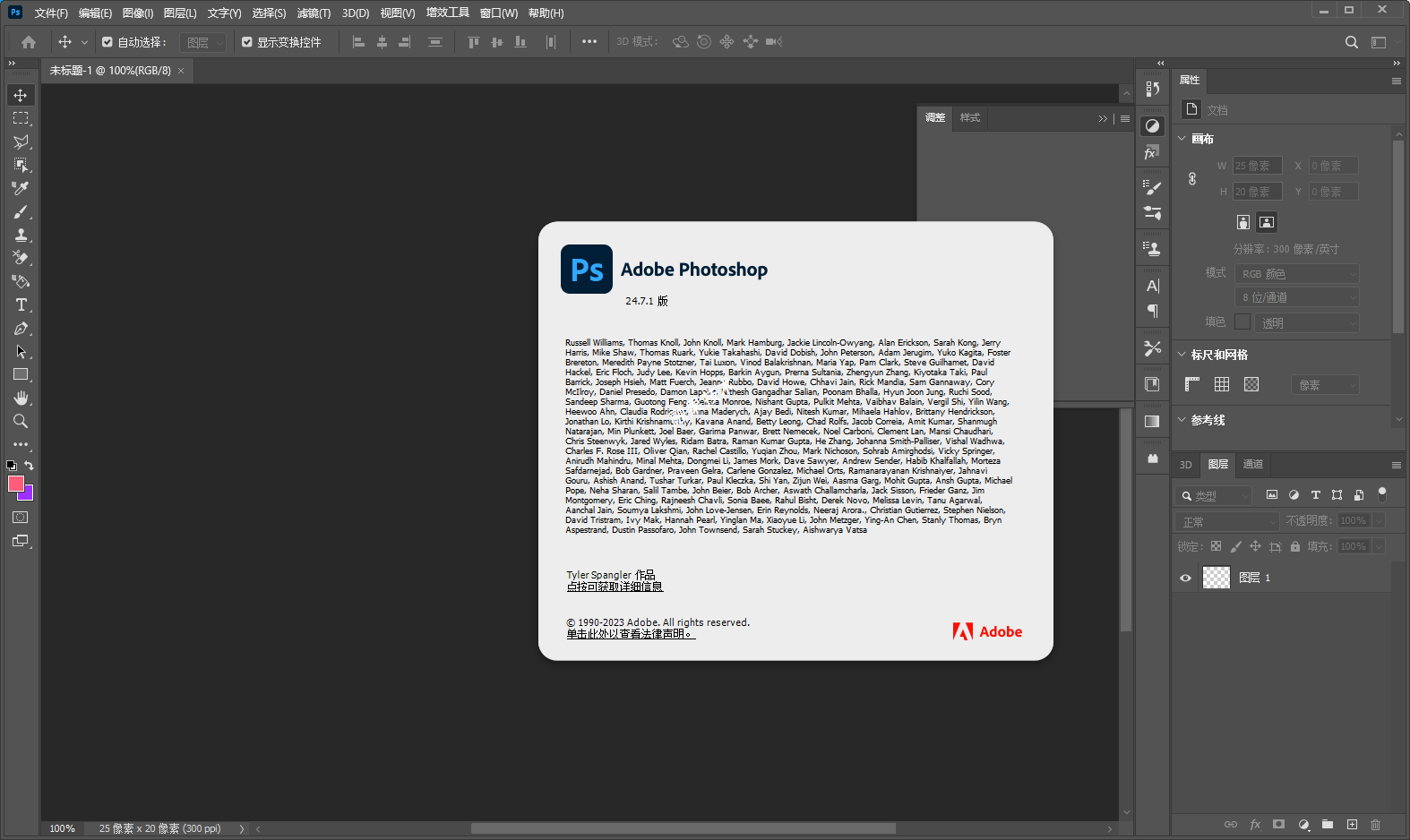Select the Clone Stamp tool

tap(21, 236)
